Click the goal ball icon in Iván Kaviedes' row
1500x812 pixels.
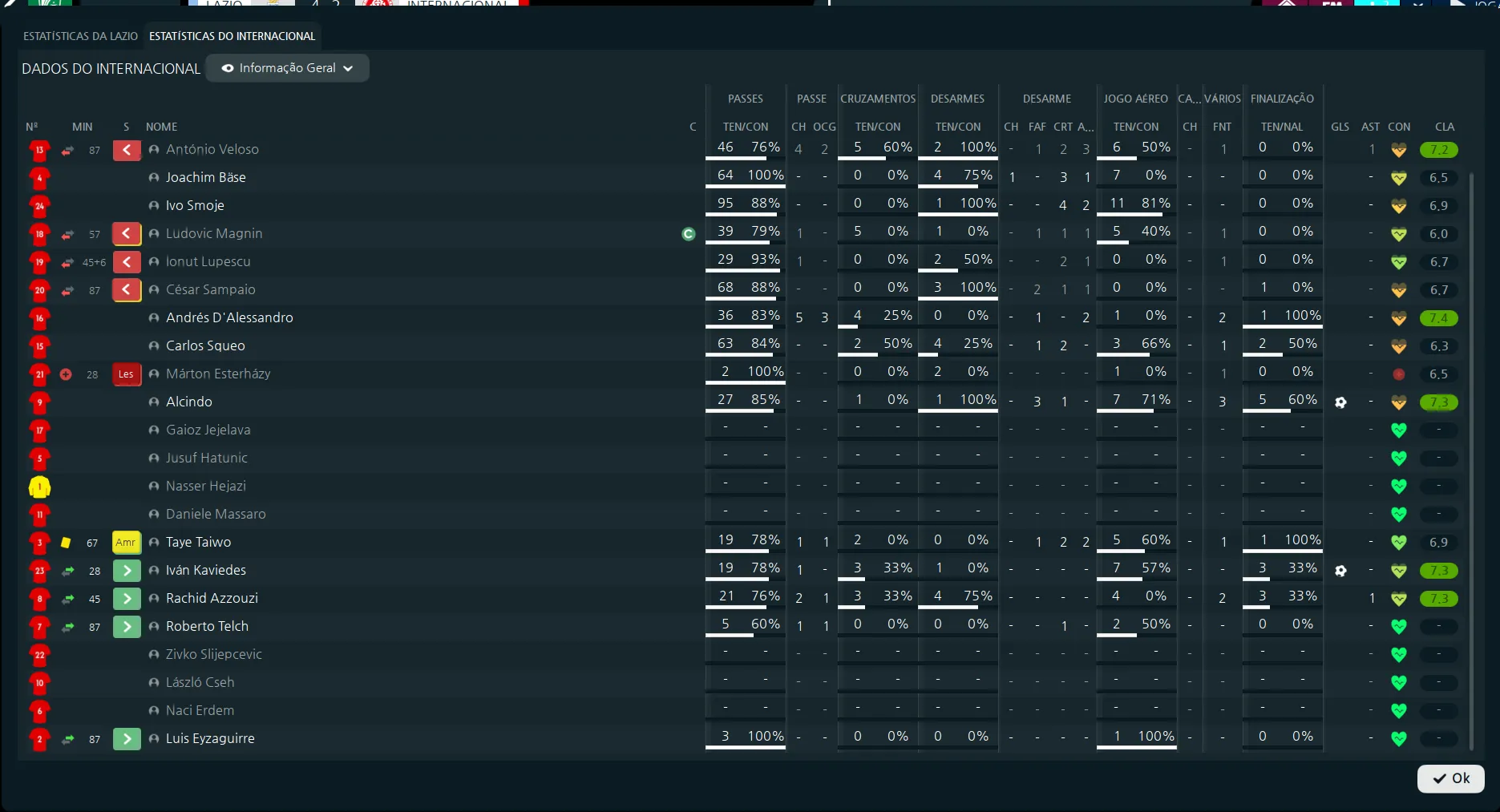click(1340, 571)
